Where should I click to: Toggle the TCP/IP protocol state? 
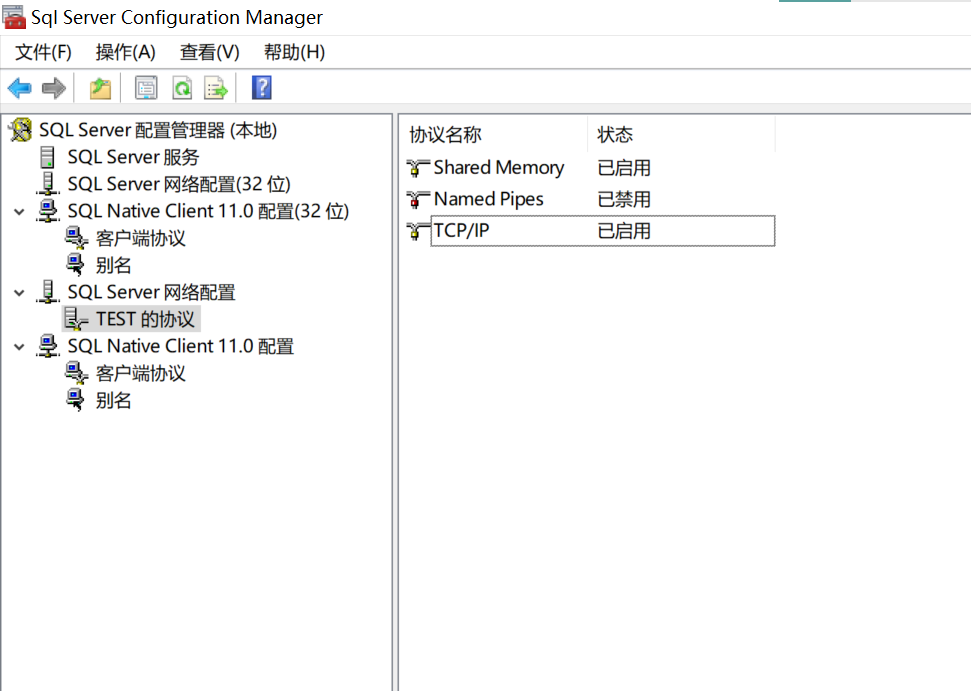click(x=460, y=231)
